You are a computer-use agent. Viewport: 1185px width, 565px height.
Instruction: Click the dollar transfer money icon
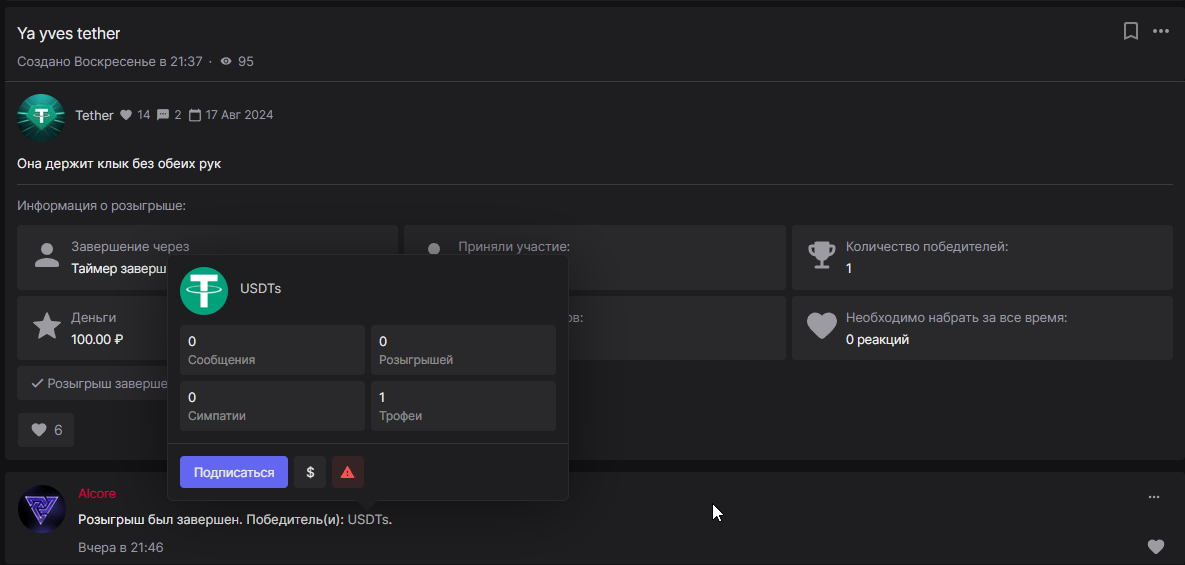point(310,472)
